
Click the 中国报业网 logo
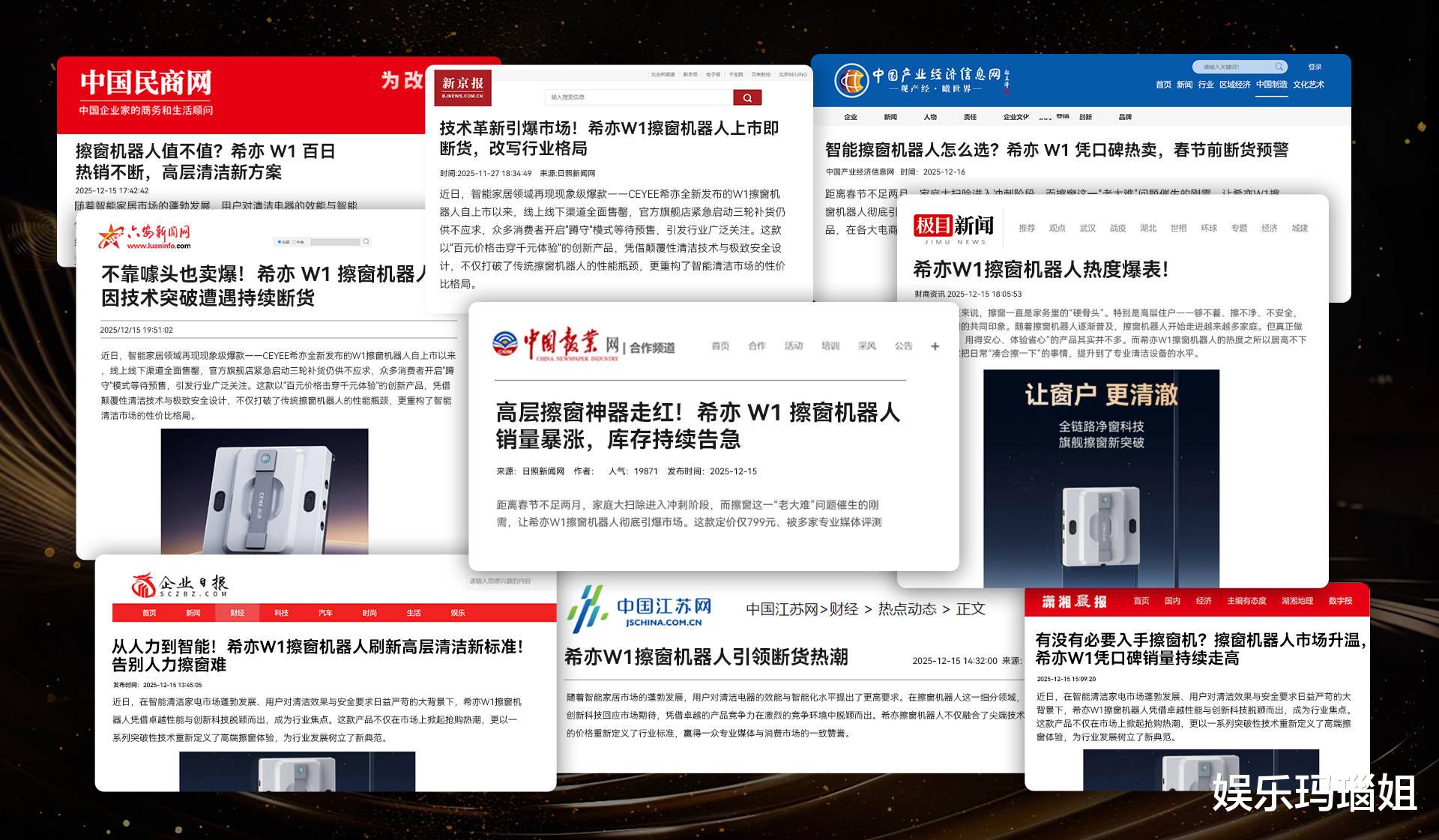pyautogui.click(x=558, y=345)
